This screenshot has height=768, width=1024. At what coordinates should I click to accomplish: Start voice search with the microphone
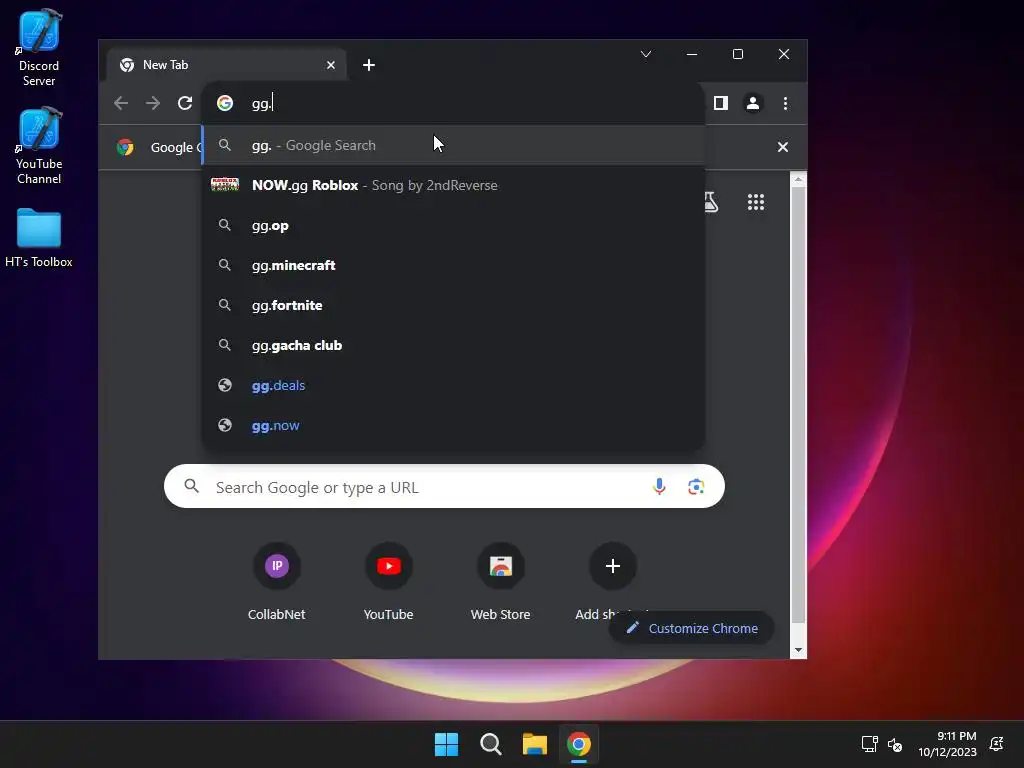point(659,487)
